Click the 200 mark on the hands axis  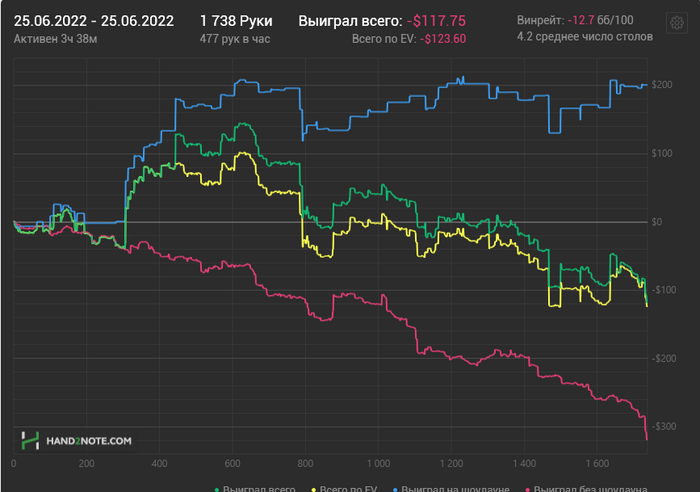(87, 463)
